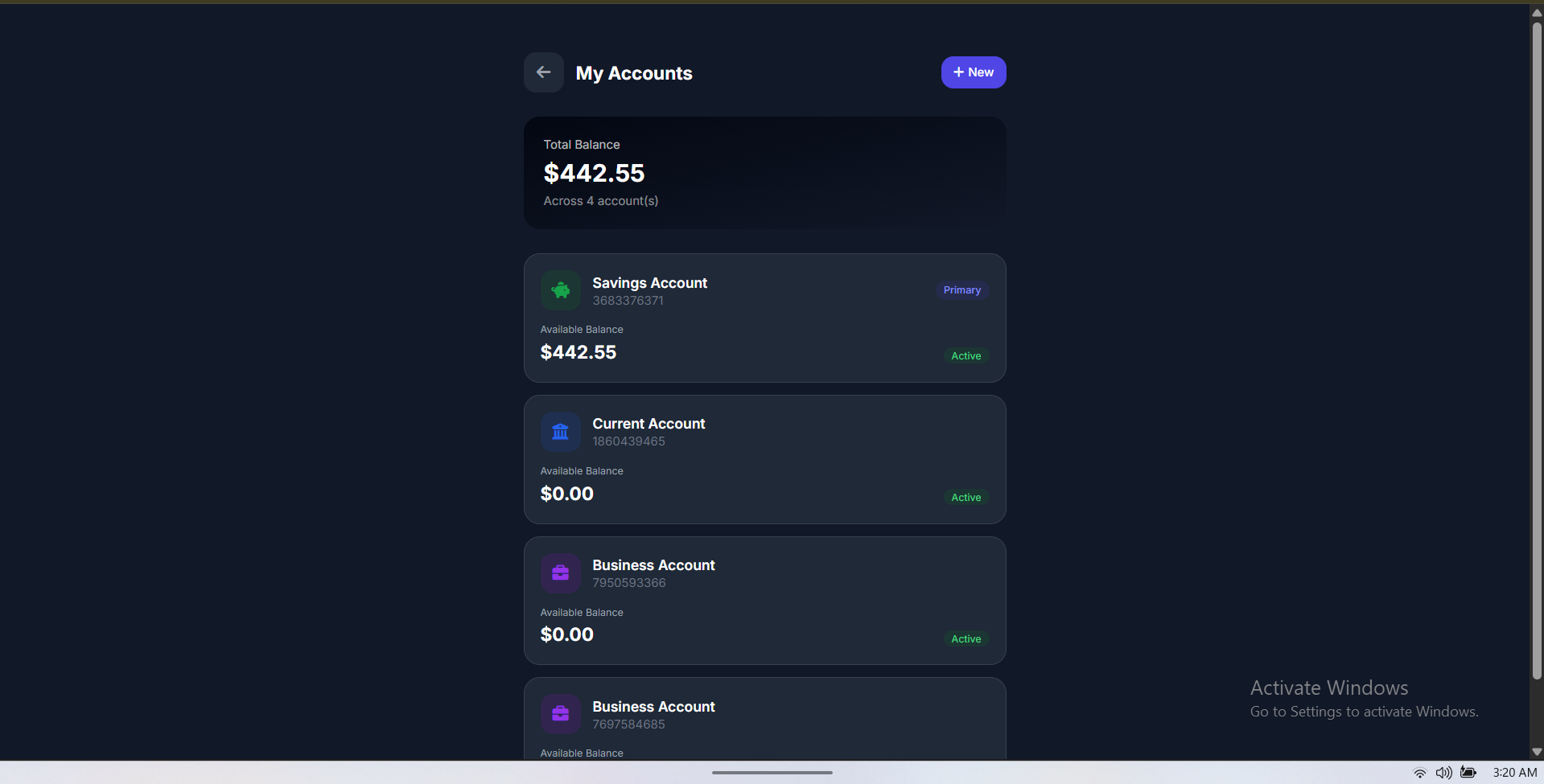
Task: Expand the Current Account card details
Action: (x=764, y=460)
